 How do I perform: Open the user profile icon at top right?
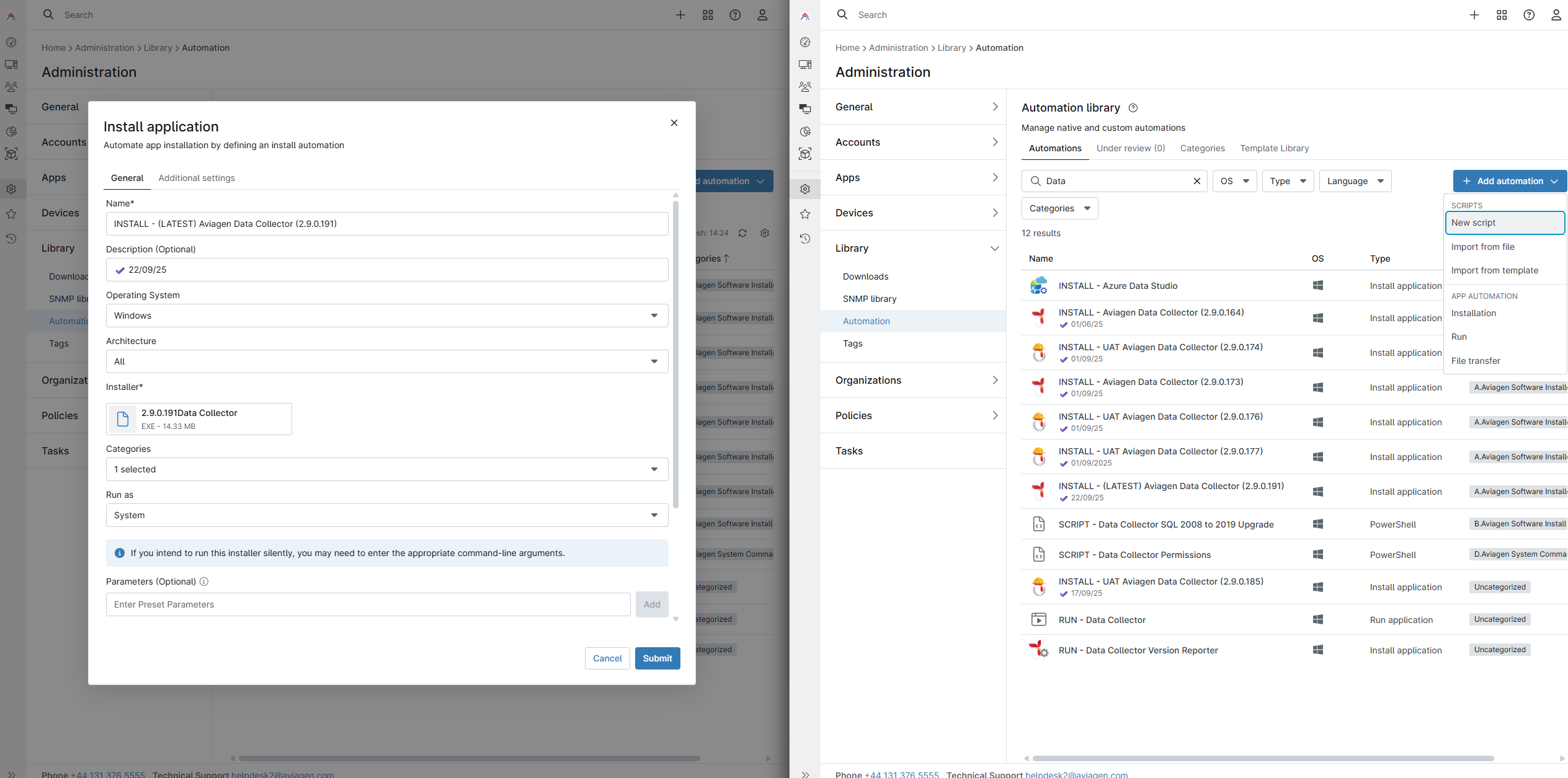(1556, 15)
